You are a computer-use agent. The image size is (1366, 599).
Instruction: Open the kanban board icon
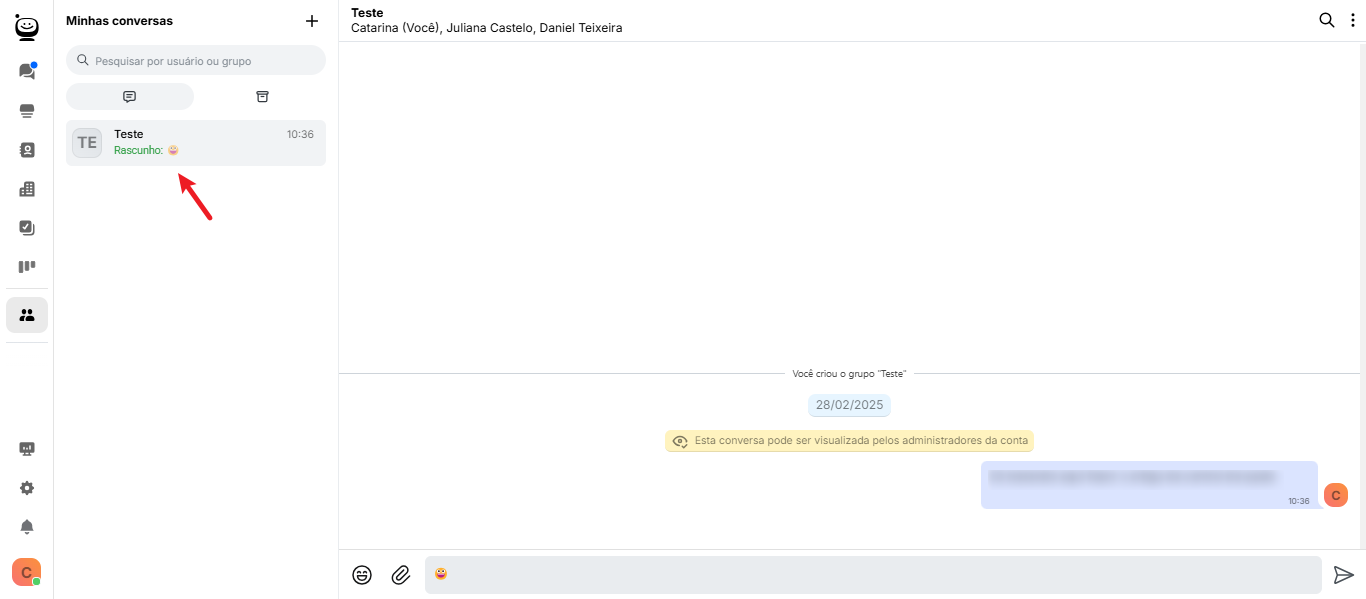pos(27,267)
